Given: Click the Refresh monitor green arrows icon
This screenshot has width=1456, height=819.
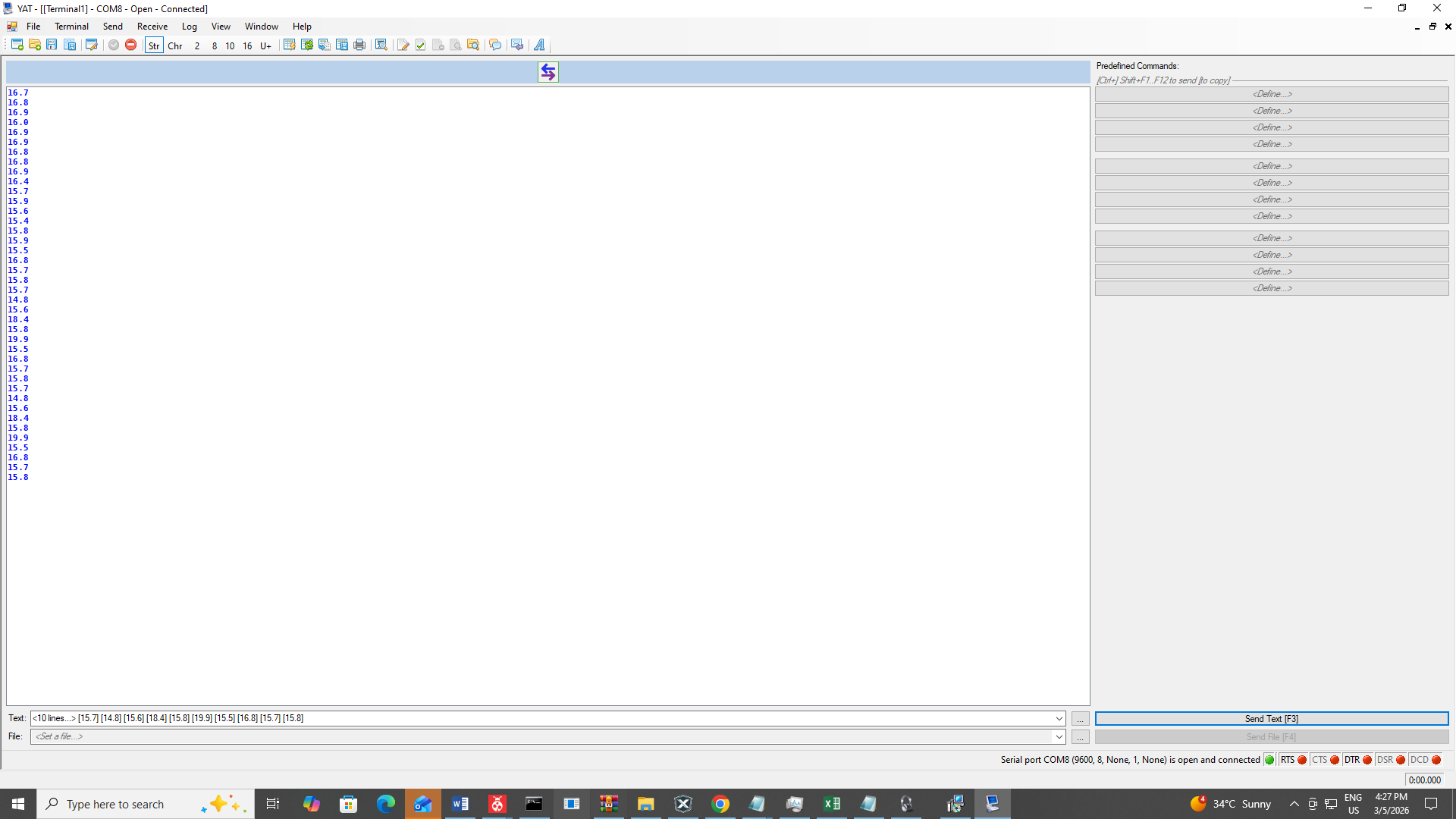Looking at the screenshot, I should (x=307, y=45).
